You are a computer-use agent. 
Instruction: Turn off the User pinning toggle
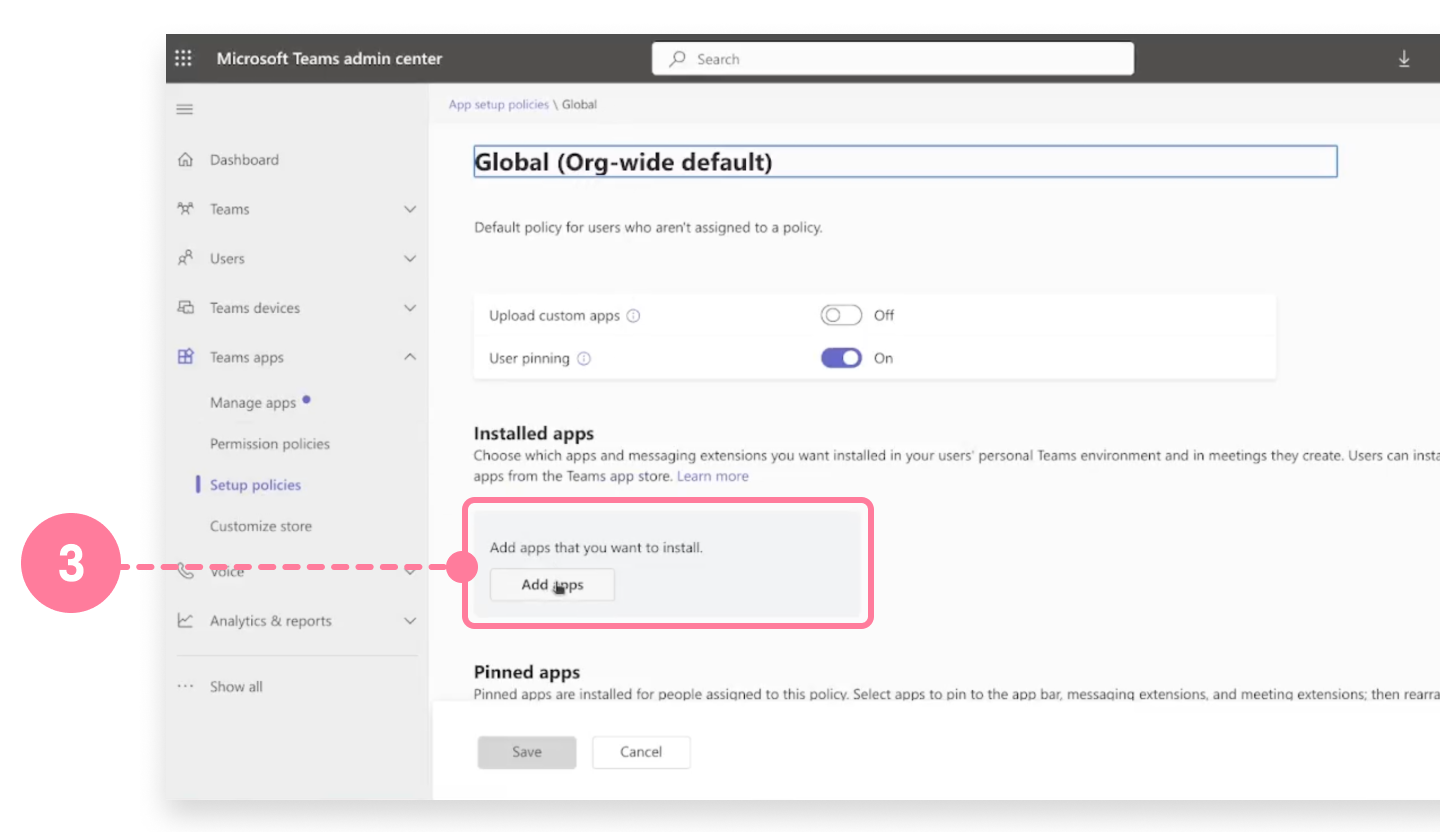pyautogui.click(x=841, y=358)
